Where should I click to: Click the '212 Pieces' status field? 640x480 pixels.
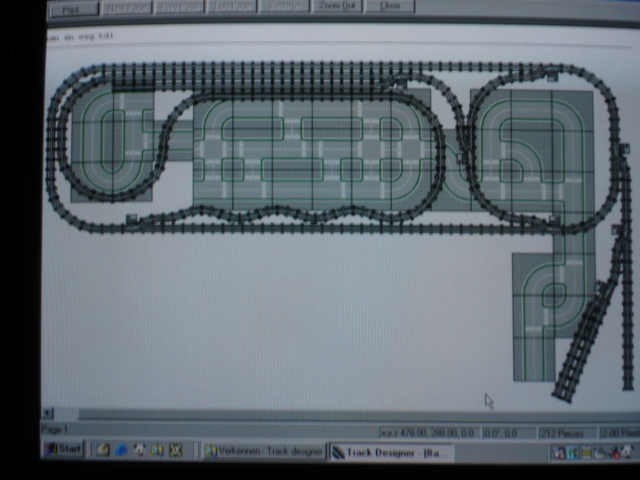567,433
